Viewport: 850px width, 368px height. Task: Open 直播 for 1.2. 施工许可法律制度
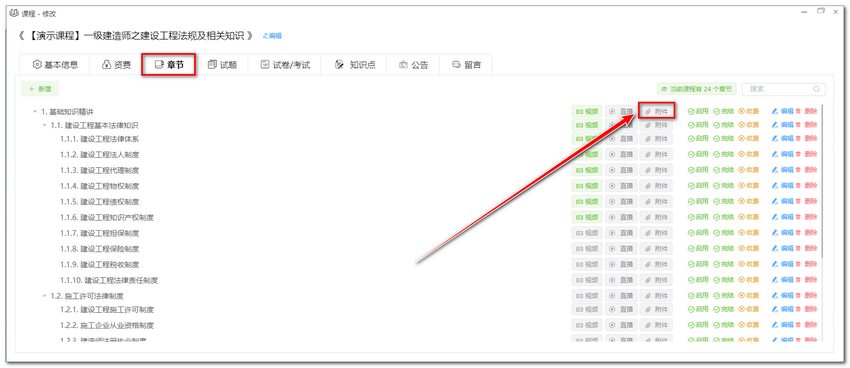(621, 296)
